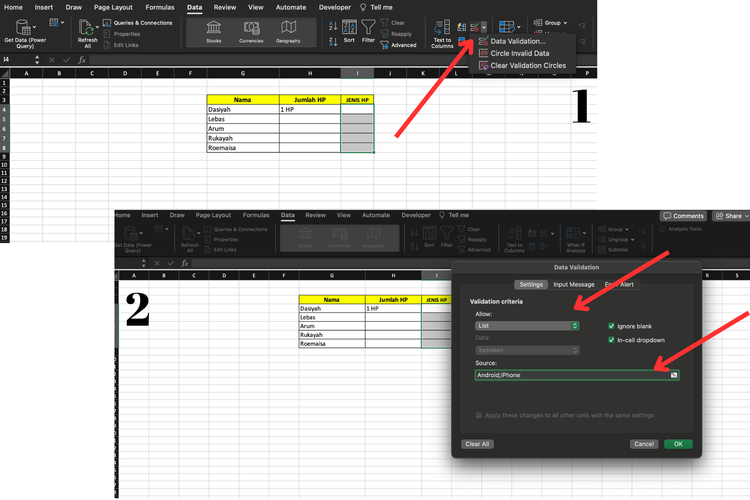Click What-If Analysis icon in upper window
750x500 pixels.
(x=506, y=27)
